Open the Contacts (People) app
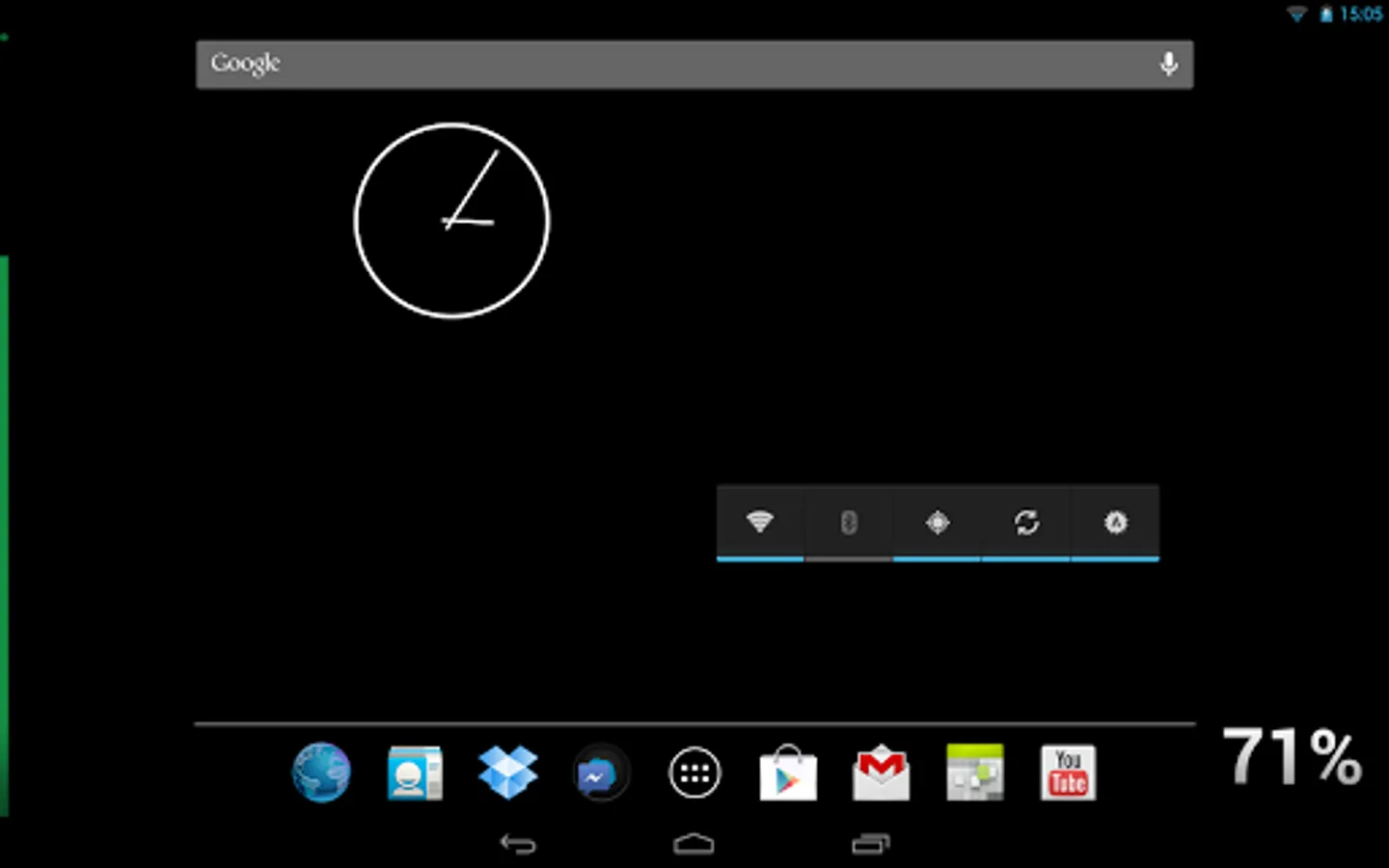Image resolution: width=1389 pixels, height=868 pixels. 415,773
